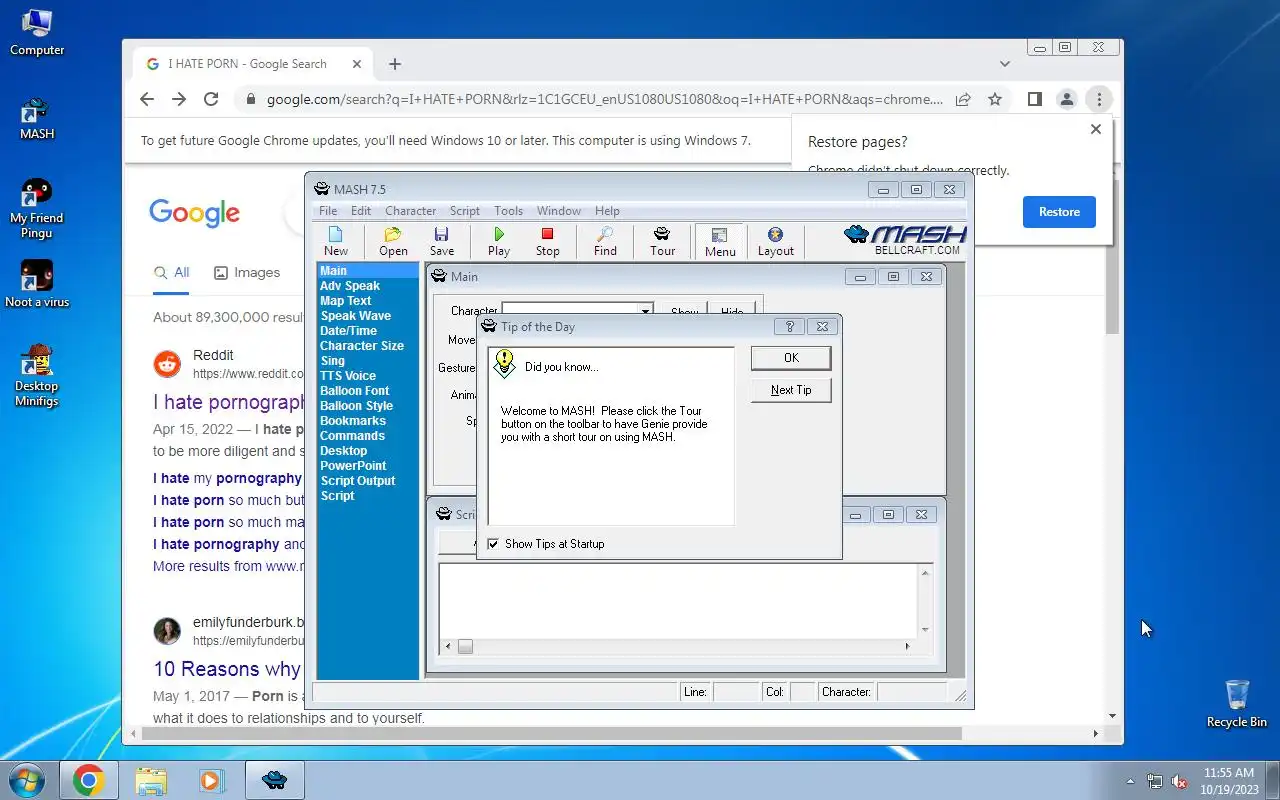Click the red Stop toolbar icon
Screen dimensions: 1280x800
(547, 241)
